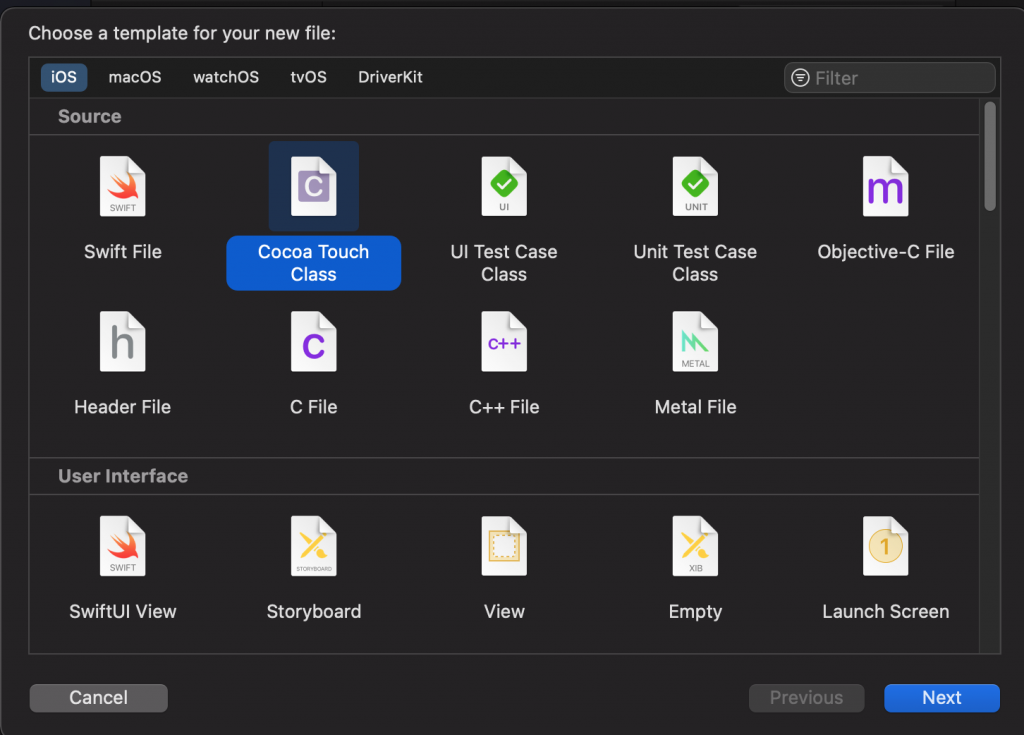The image size is (1024, 735).
Task: Click the 'Cocoa Touch Class' label
Action: (313, 263)
